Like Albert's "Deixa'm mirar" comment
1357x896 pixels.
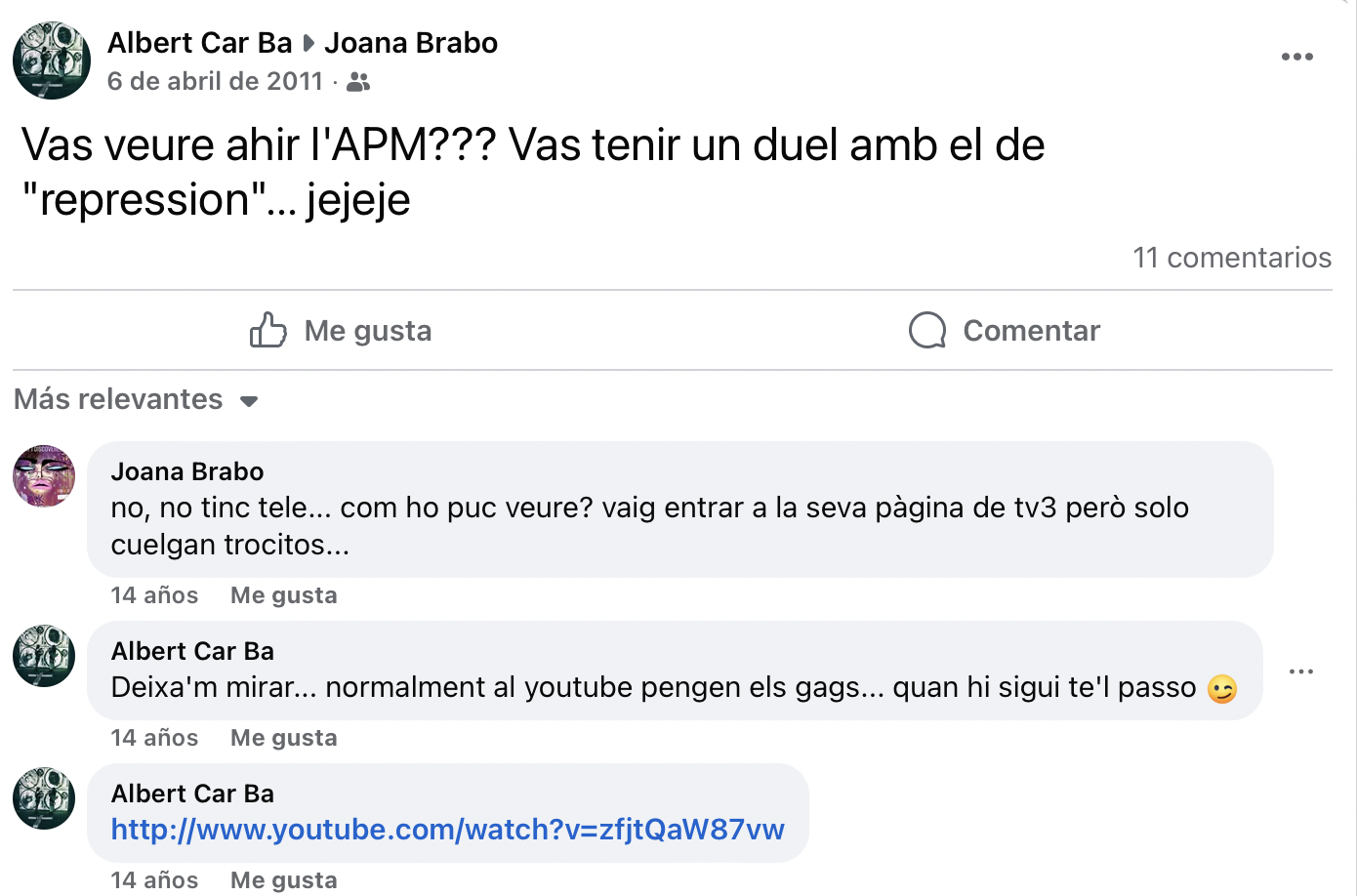coord(283,738)
